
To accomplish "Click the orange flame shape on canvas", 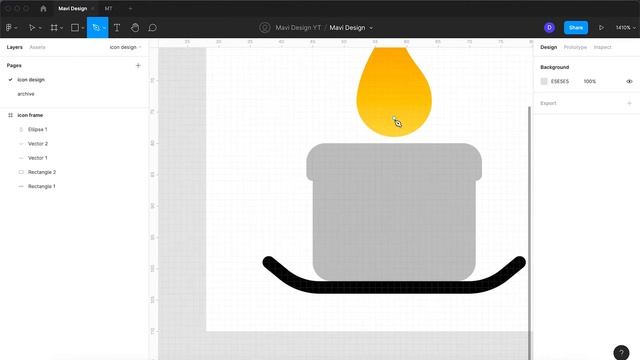I will (393, 92).
